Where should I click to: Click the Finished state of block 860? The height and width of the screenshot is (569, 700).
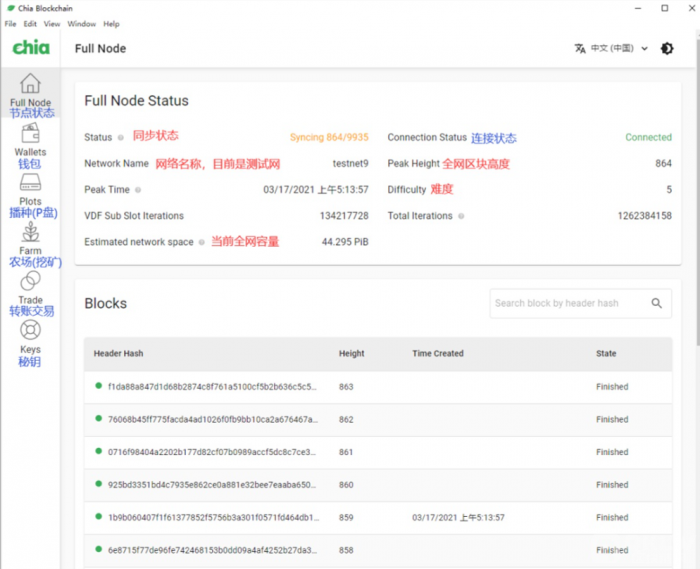pos(612,485)
